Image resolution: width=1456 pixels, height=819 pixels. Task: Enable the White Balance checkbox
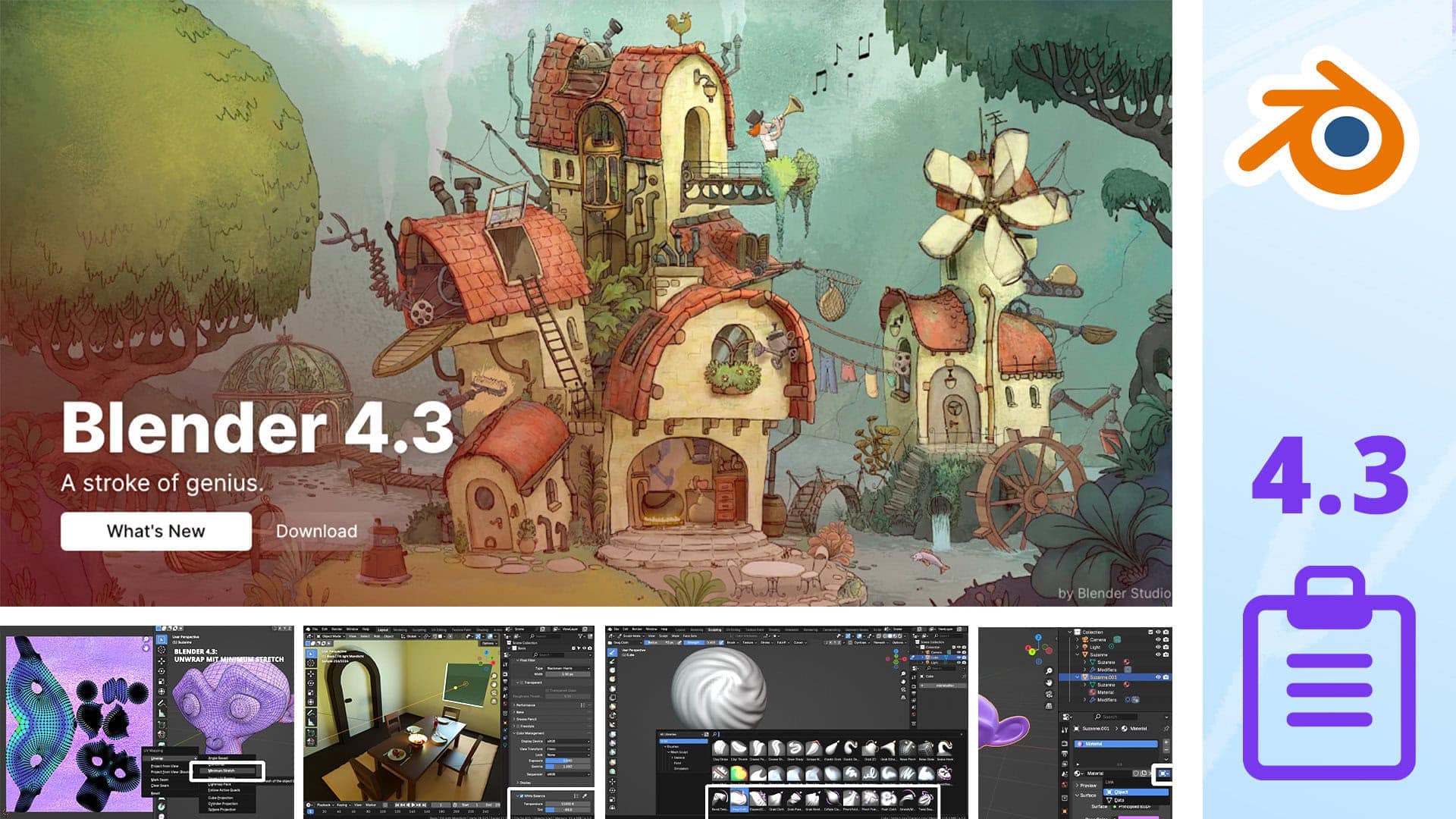pyautogui.click(x=521, y=796)
